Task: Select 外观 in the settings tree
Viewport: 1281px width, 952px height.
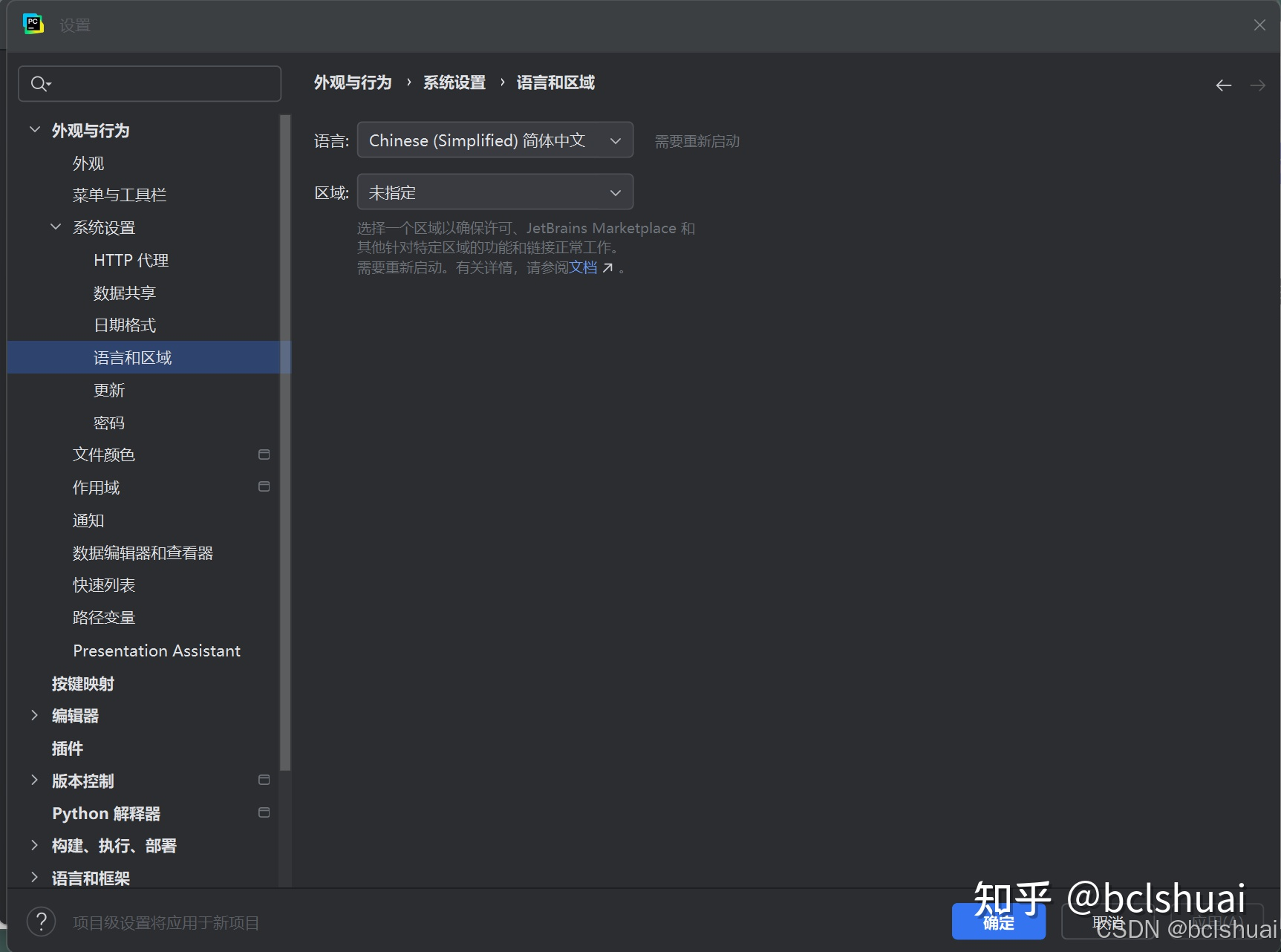Action: [88, 163]
